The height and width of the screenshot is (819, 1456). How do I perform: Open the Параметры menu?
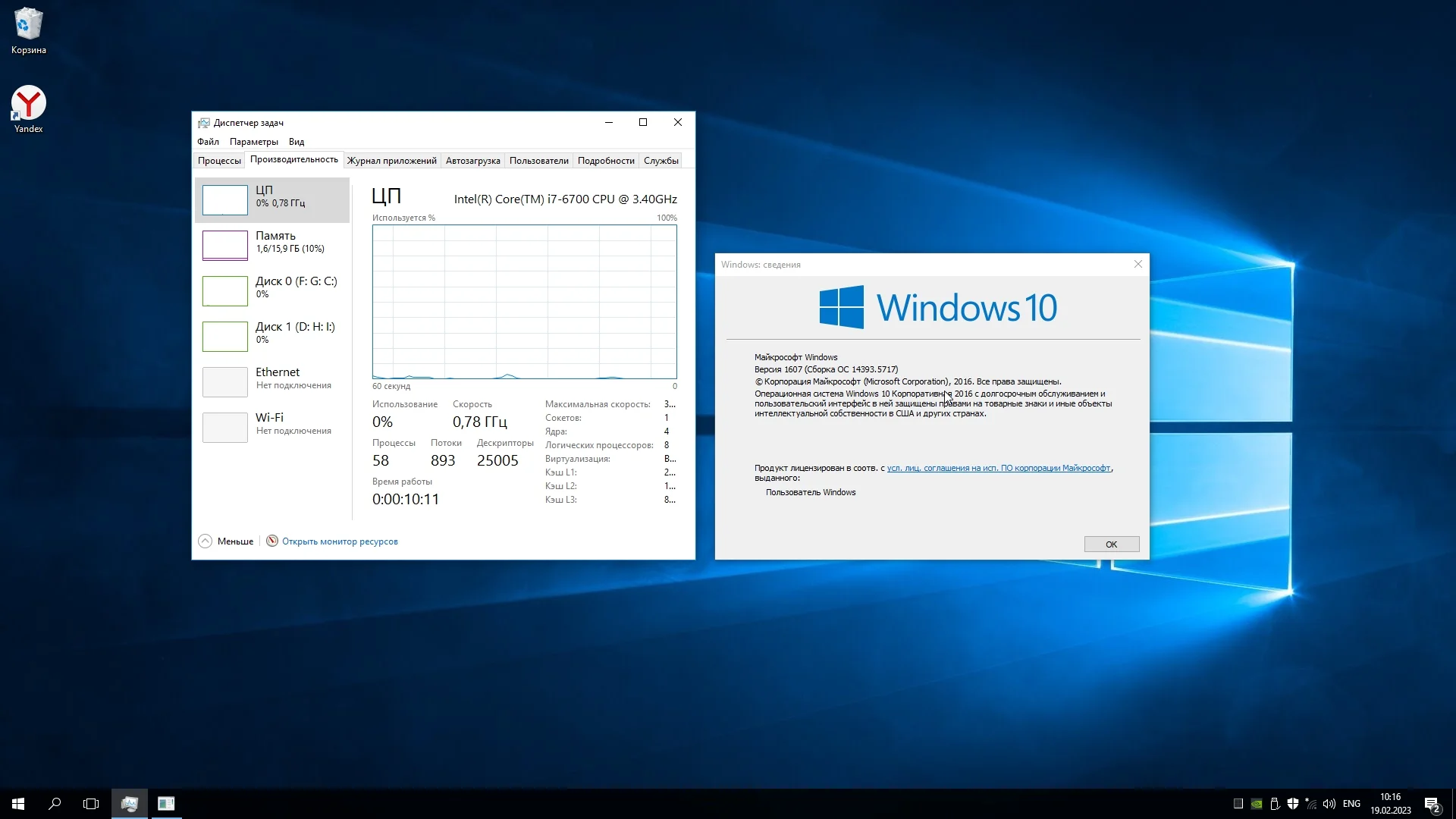point(253,142)
